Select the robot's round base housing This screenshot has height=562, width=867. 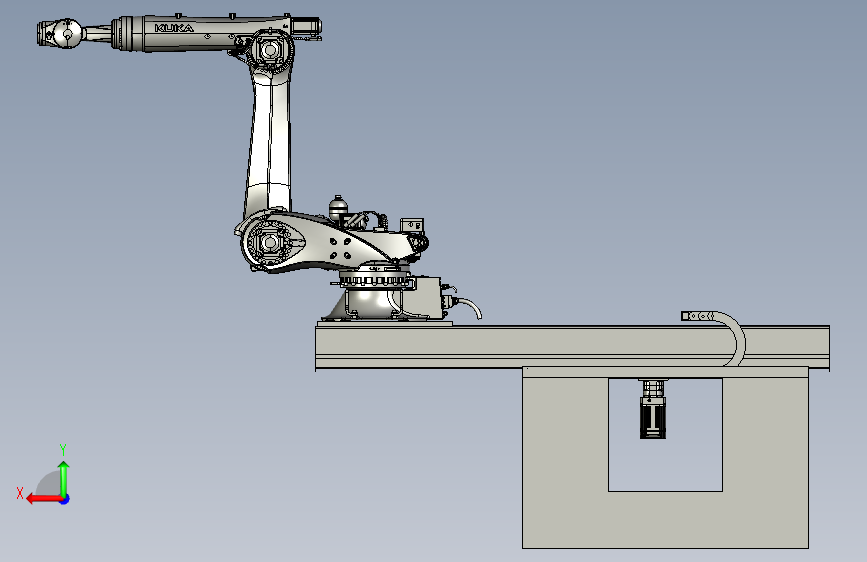click(372, 303)
